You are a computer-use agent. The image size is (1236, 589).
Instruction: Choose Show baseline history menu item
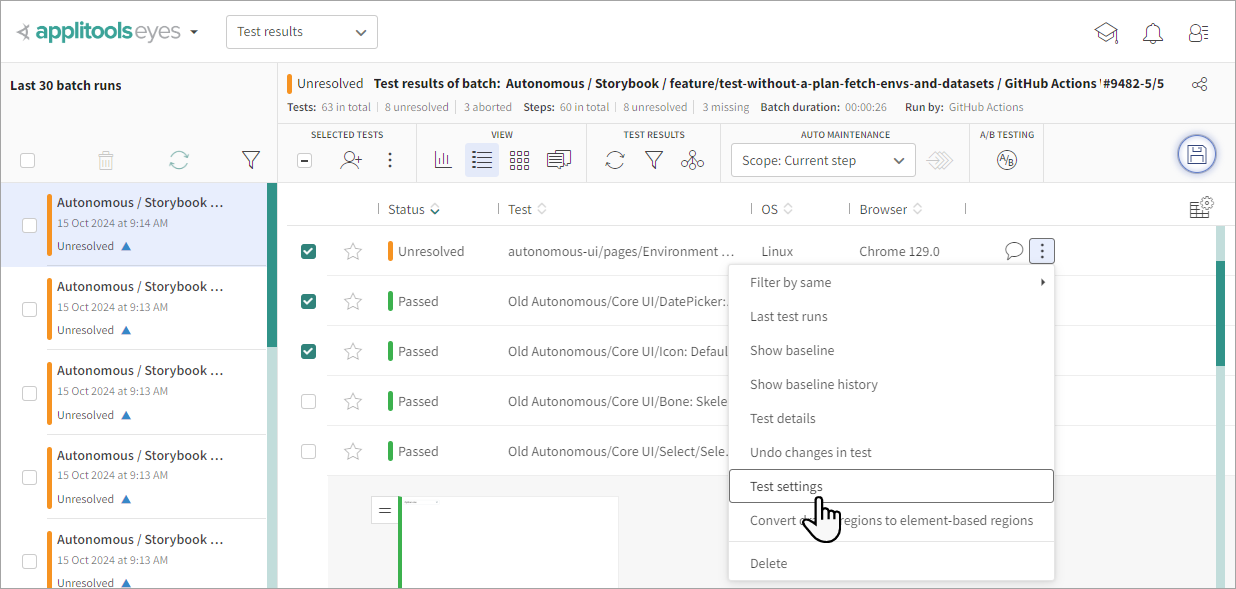pos(813,385)
